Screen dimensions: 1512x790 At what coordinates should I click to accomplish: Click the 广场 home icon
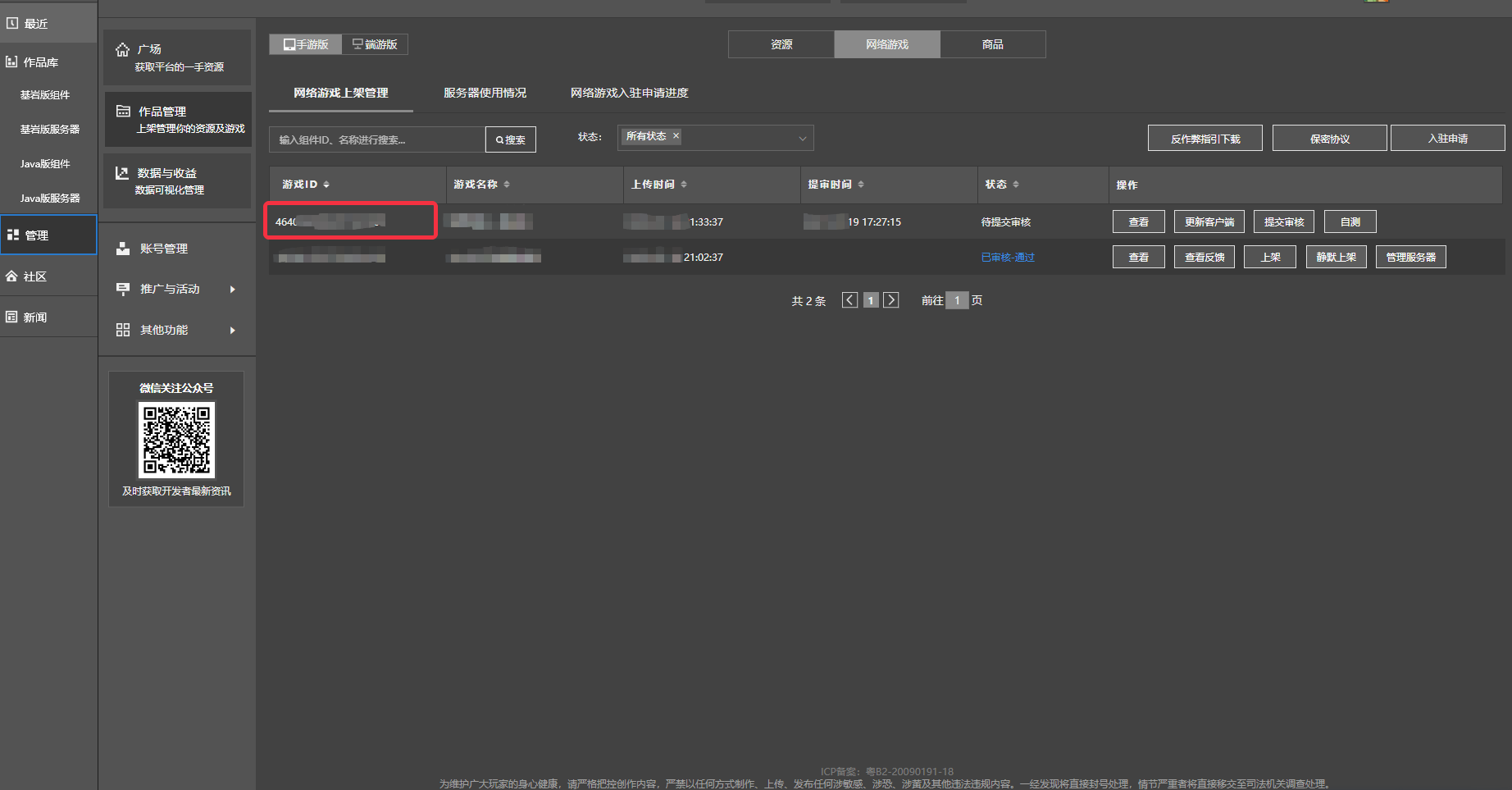click(x=122, y=49)
